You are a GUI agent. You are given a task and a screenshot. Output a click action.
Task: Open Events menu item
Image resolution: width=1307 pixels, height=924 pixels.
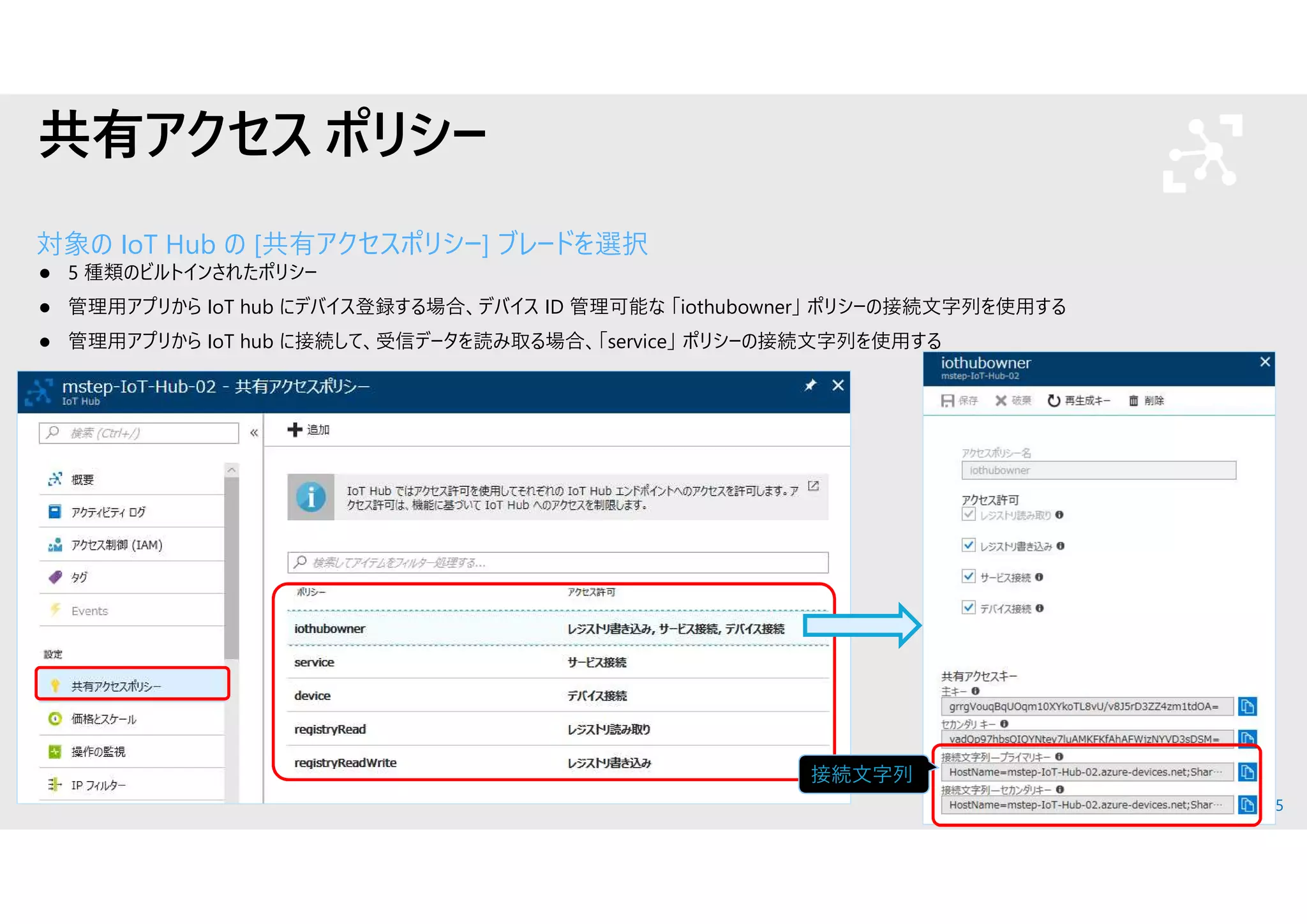[131, 611]
